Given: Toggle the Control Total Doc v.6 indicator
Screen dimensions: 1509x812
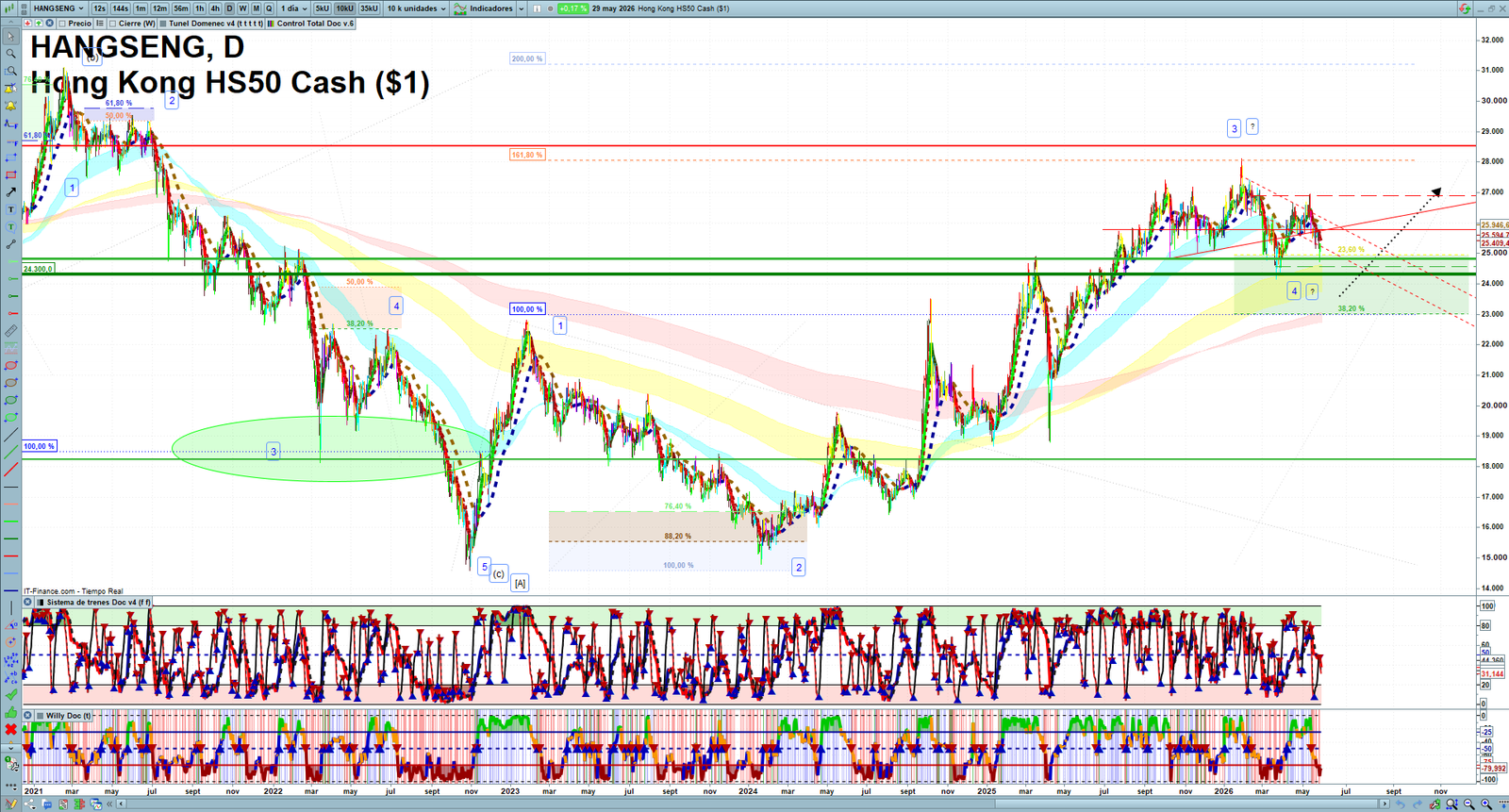Looking at the screenshot, I should [271, 24].
